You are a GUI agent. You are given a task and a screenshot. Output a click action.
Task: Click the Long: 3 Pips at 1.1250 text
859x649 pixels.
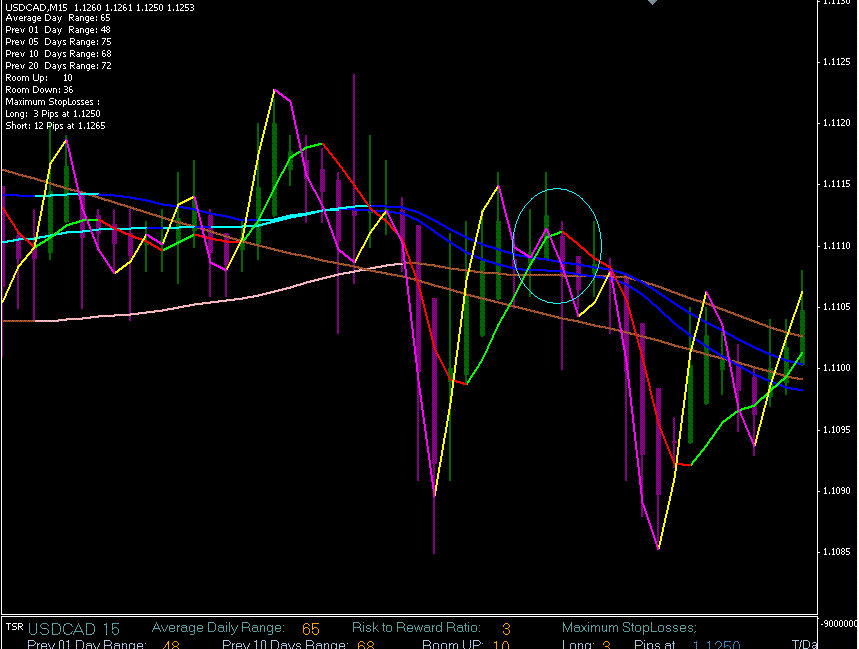[52, 114]
